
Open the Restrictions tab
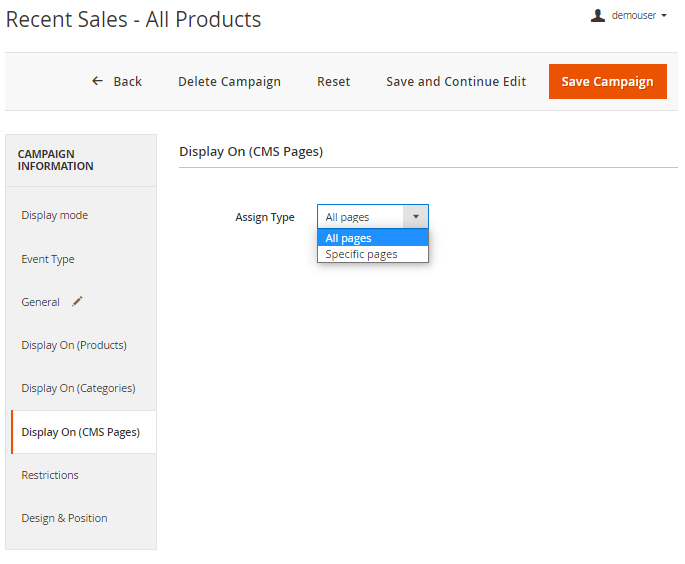pos(50,475)
